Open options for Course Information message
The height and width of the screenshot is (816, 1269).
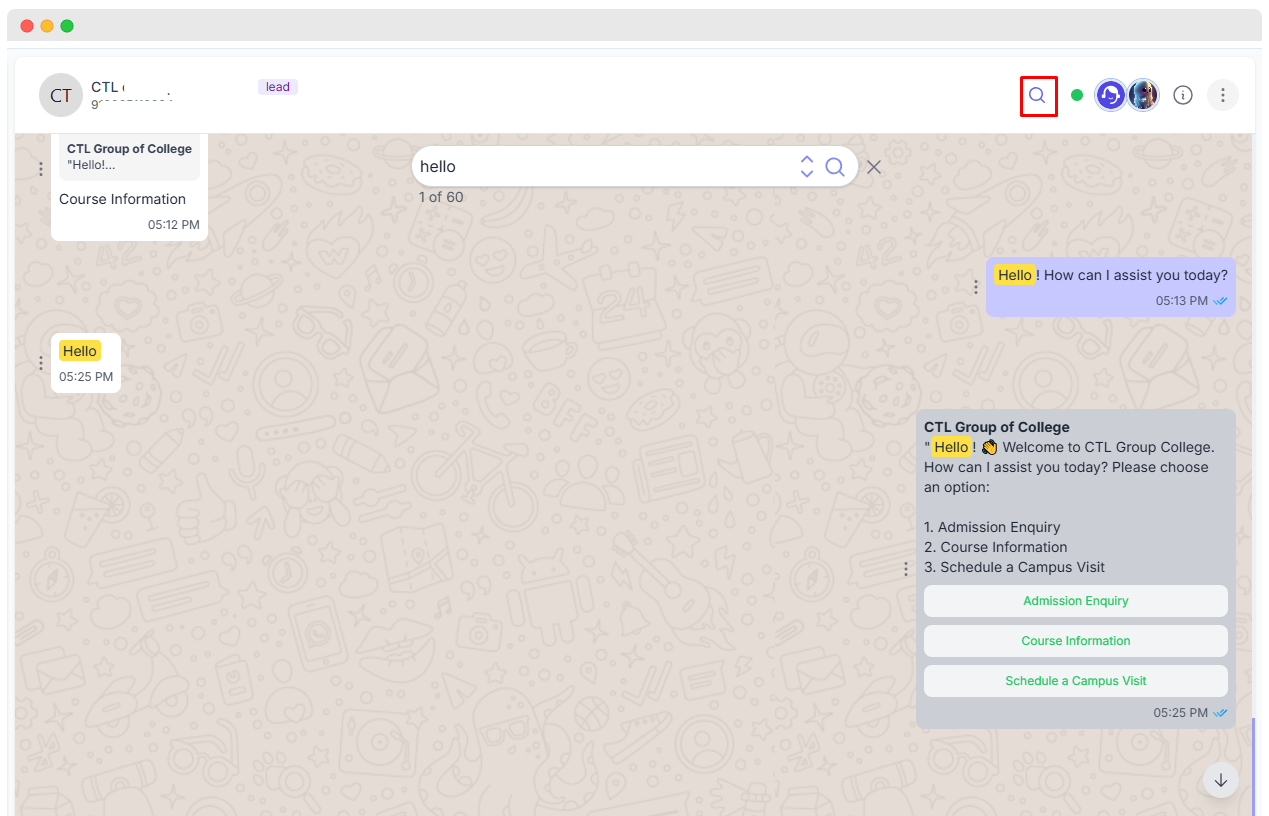(41, 169)
